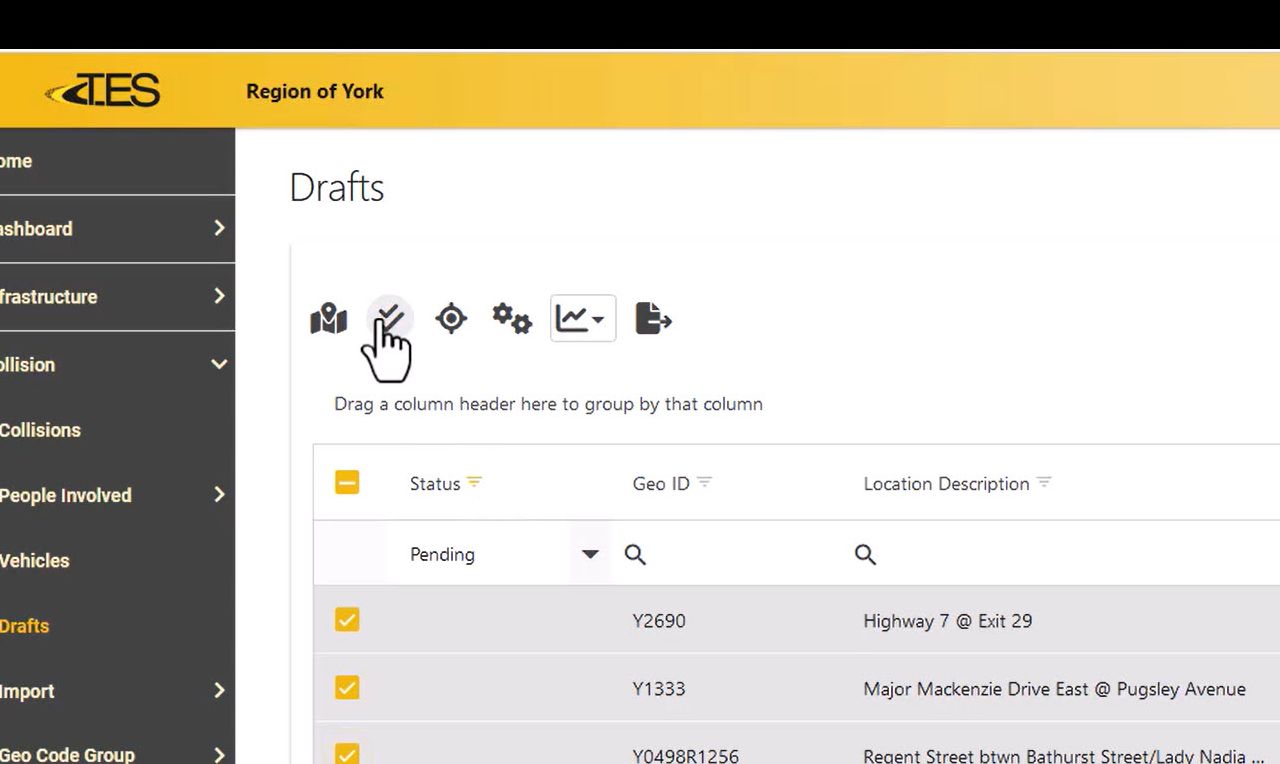
Task: Open the Pending status filter dropdown
Action: pyautogui.click(x=590, y=554)
